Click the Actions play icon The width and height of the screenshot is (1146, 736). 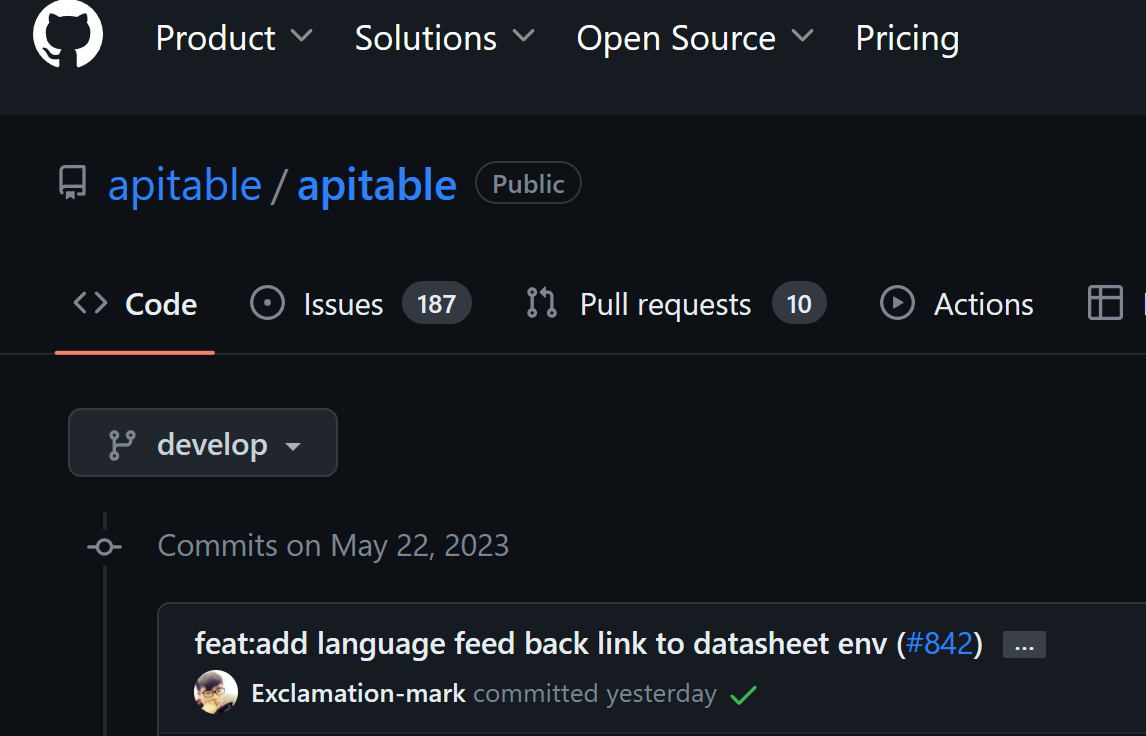point(897,303)
